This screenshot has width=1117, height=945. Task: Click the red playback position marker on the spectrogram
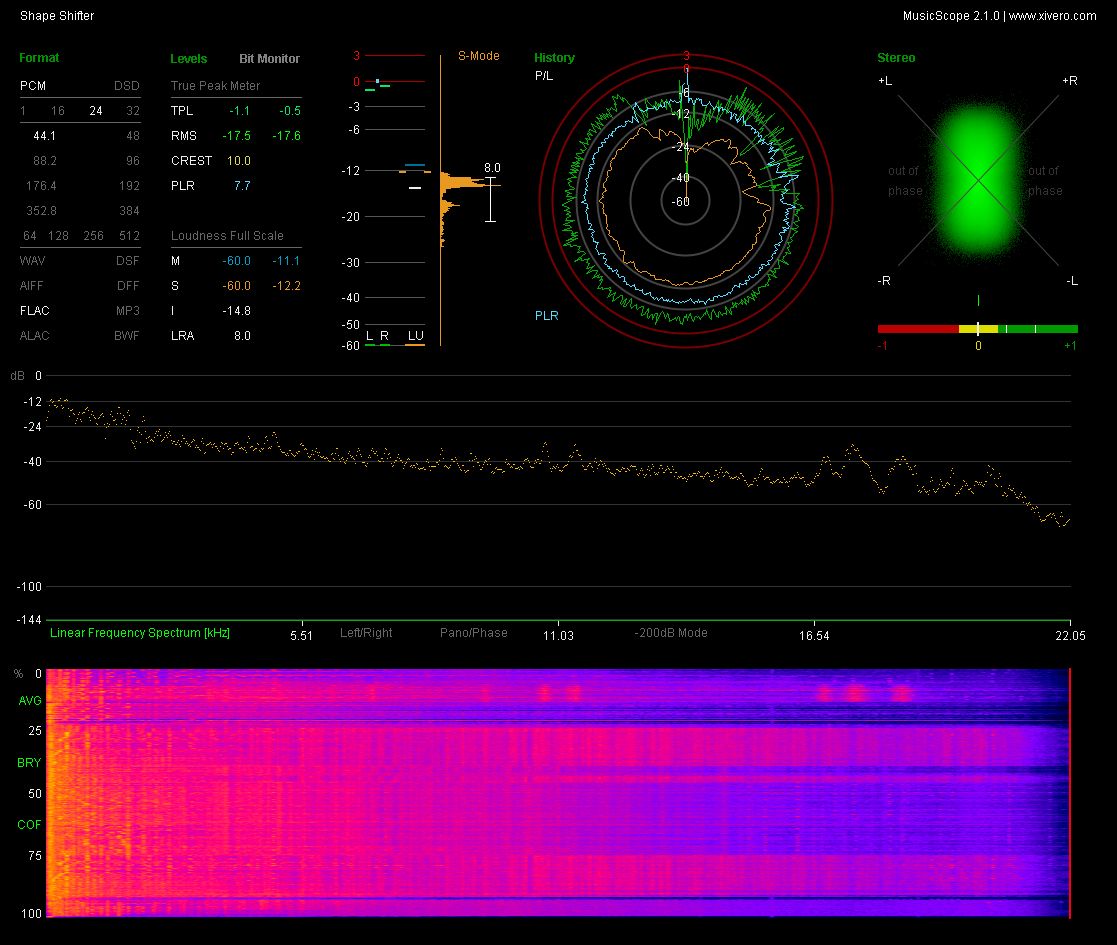click(x=1069, y=792)
